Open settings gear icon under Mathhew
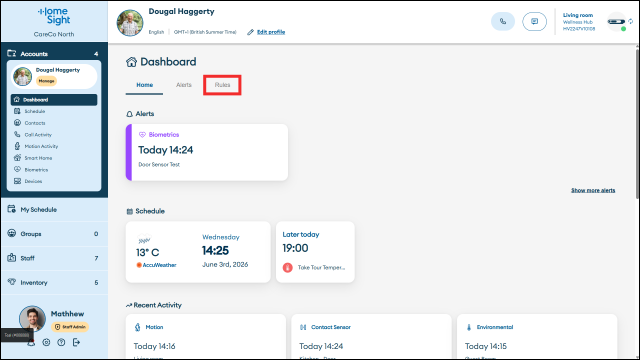Screen dimensions: 640x360 click(x=46, y=342)
